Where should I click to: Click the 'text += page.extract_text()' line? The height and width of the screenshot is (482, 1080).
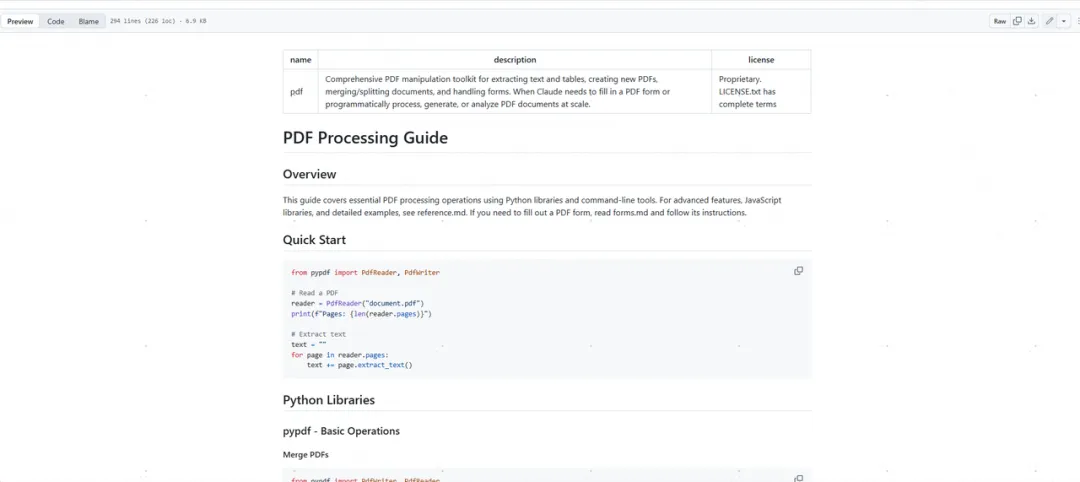[360, 366]
